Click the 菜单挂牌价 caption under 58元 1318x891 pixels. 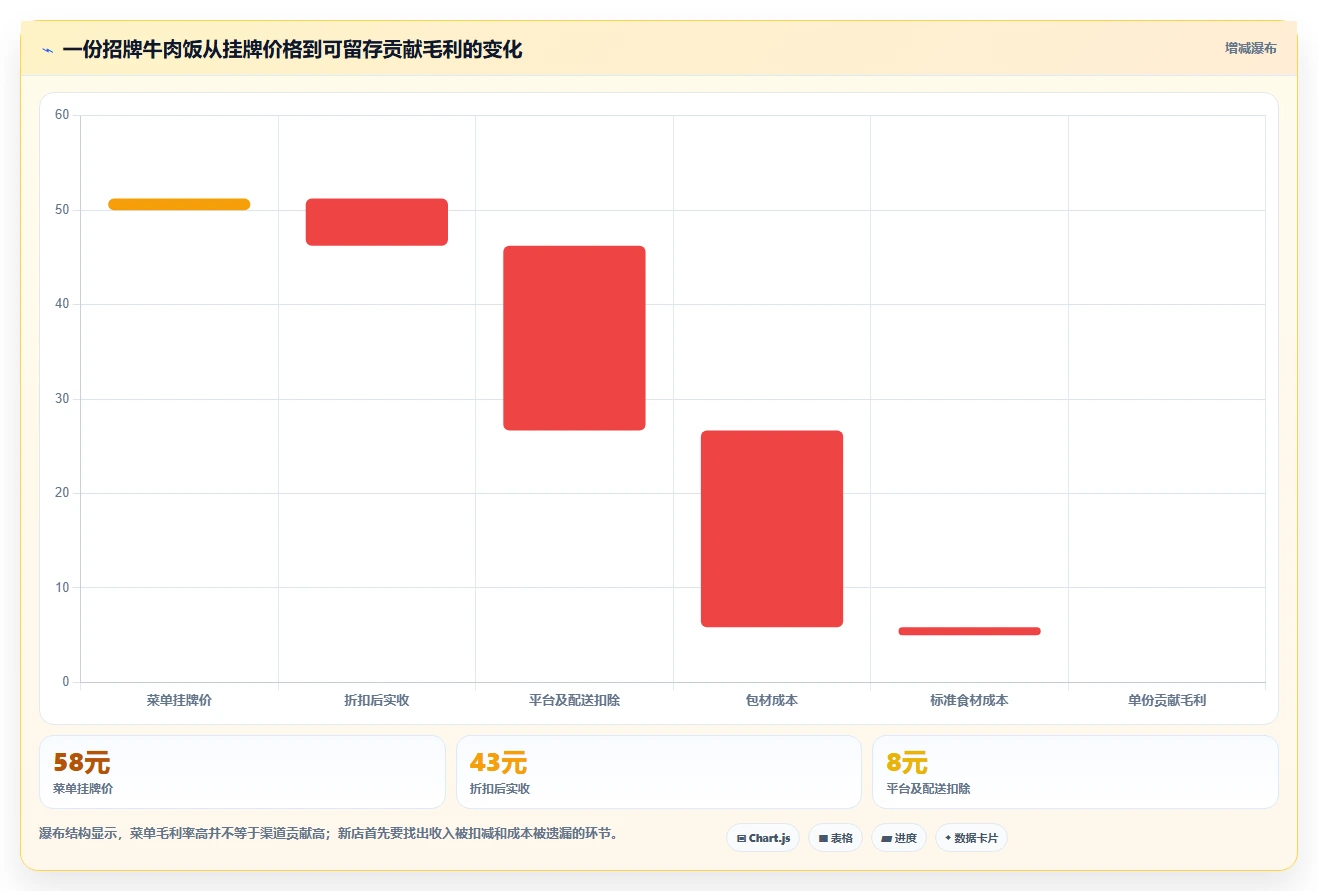[x=83, y=789]
